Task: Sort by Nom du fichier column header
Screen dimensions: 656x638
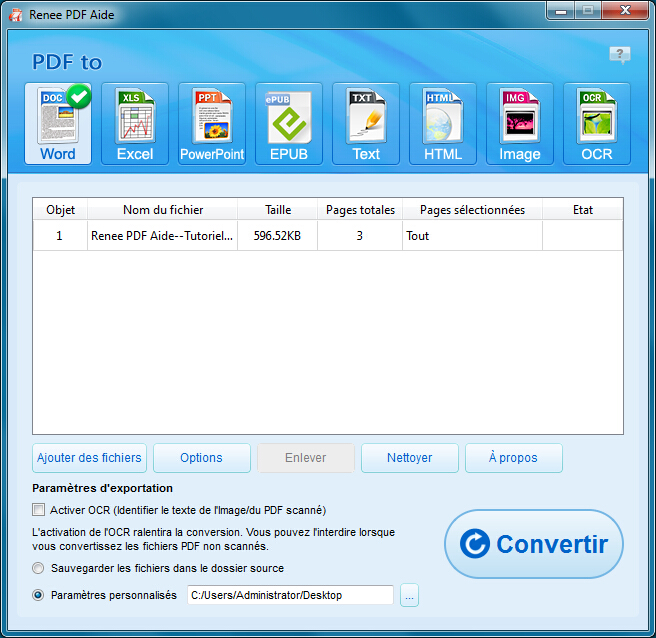Action: [163, 209]
